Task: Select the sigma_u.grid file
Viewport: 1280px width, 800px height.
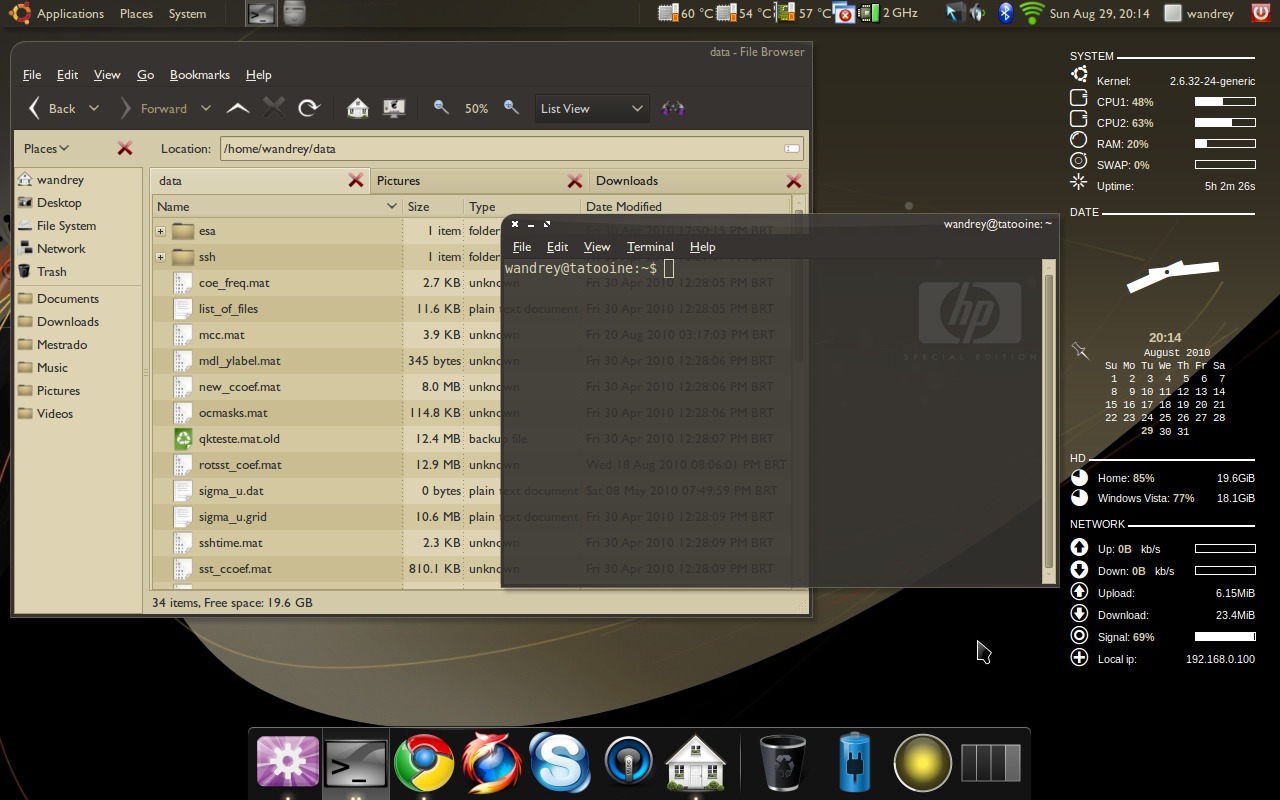Action: point(232,516)
